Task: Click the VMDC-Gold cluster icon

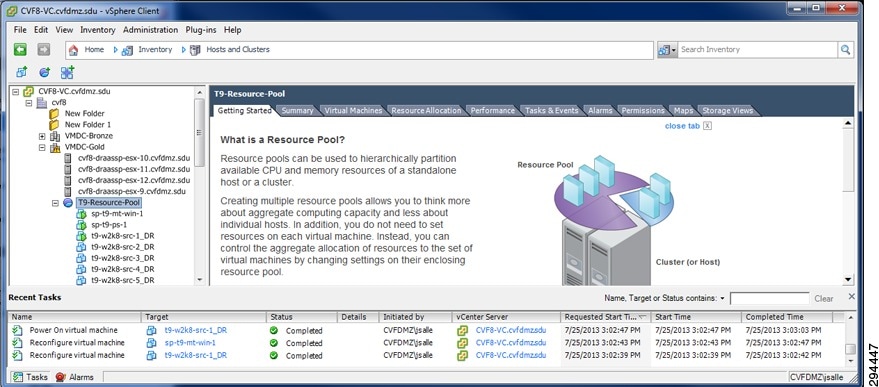Action: pyautogui.click(x=55, y=148)
